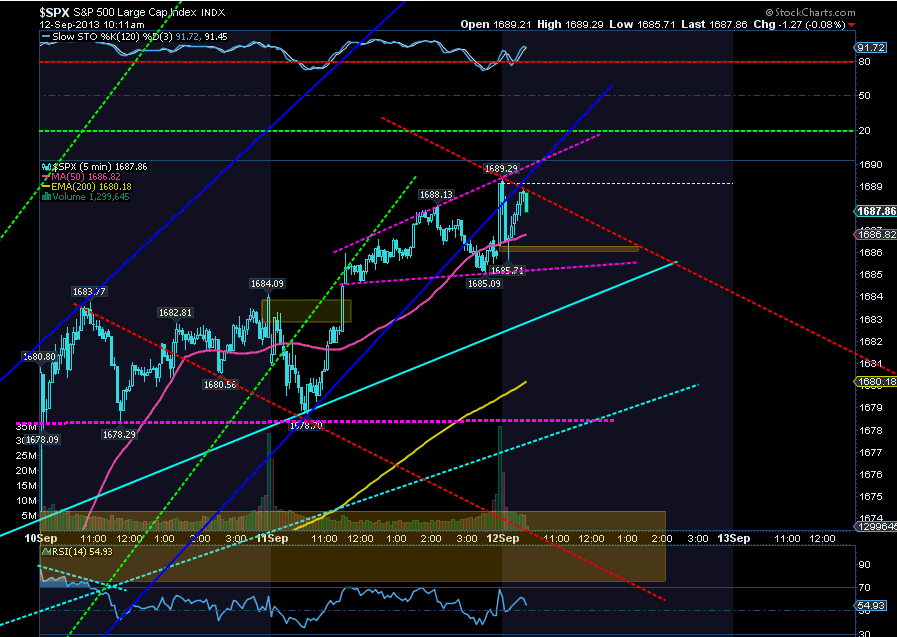
Task: Click the "MA(50) 1686.82" legend text
Action: pos(86,177)
